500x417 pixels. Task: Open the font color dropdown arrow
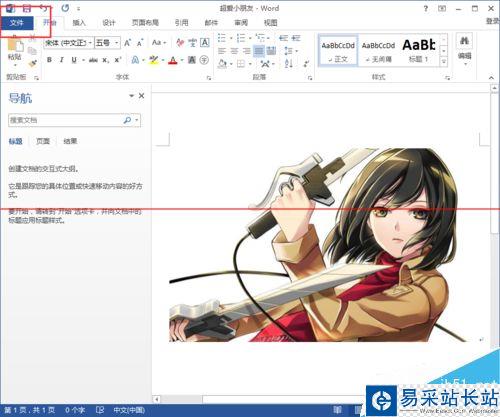pos(182,60)
